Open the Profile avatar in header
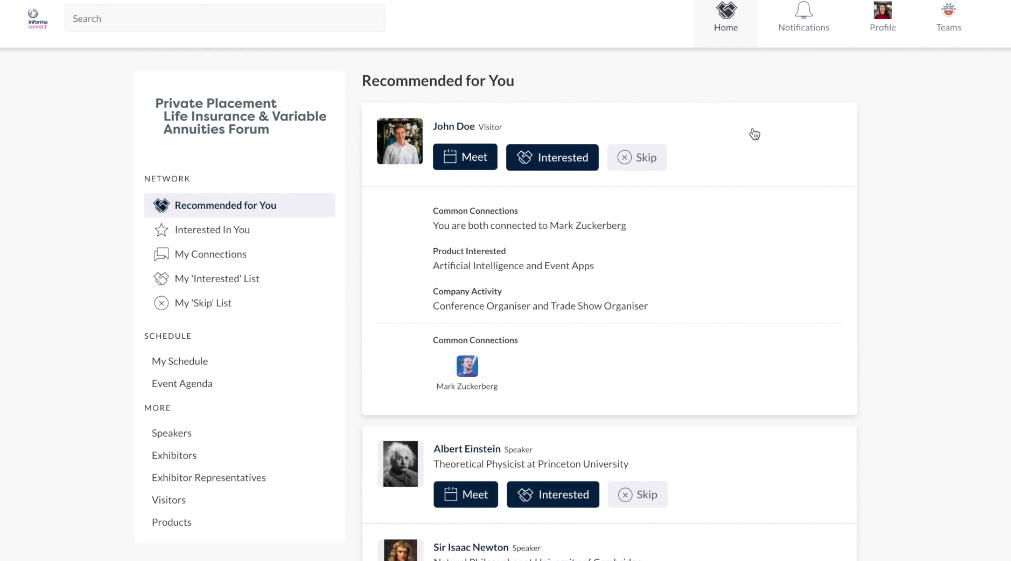 882,11
